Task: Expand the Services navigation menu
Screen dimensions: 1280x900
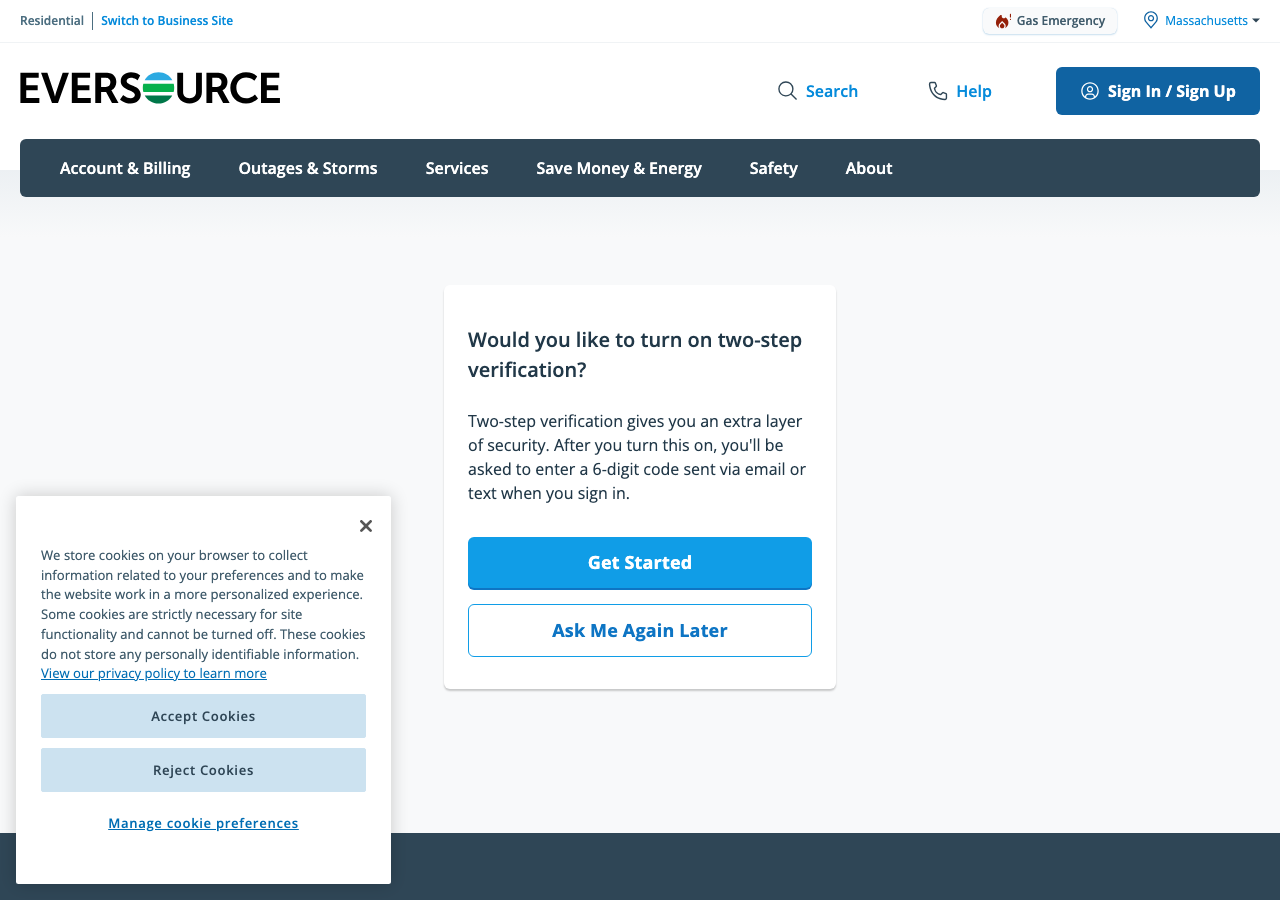Action: coord(457,168)
